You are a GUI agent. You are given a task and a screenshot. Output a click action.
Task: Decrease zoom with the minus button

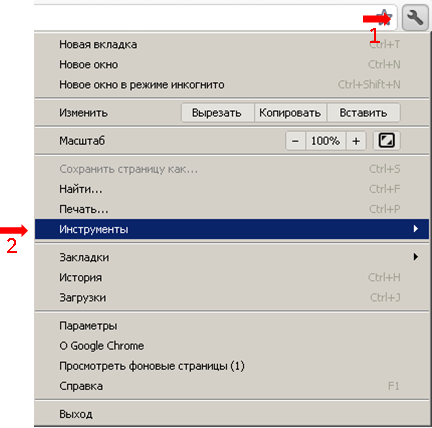coord(295,141)
